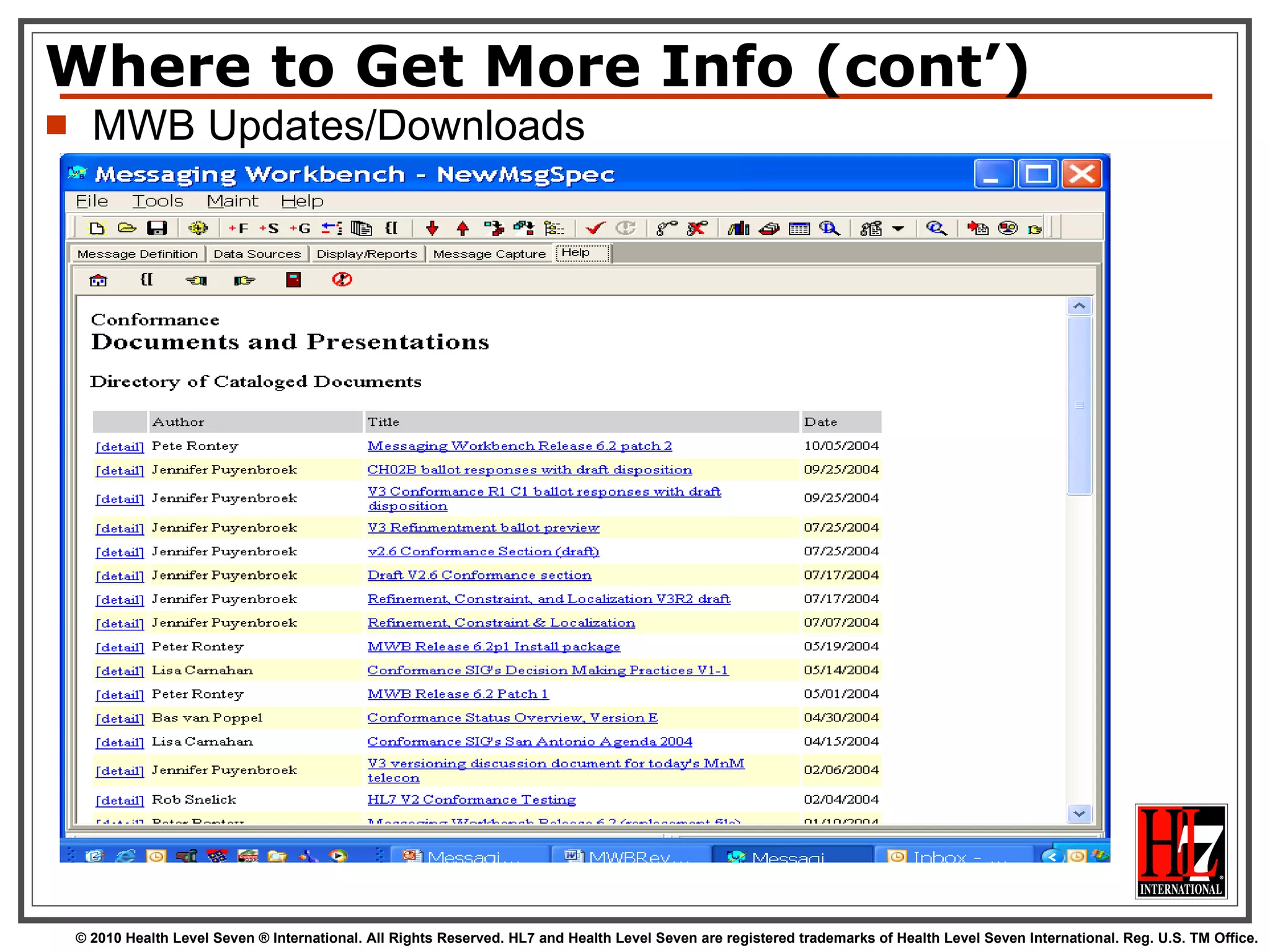Click the braces icon in help toolbar

pos(147,280)
